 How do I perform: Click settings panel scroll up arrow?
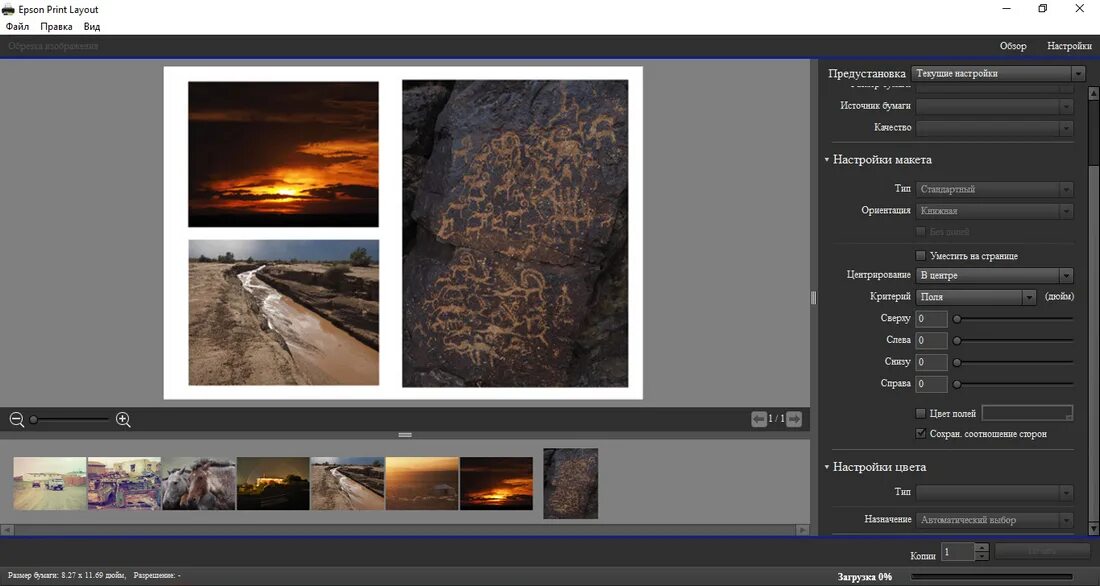(x=1093, y=93)
